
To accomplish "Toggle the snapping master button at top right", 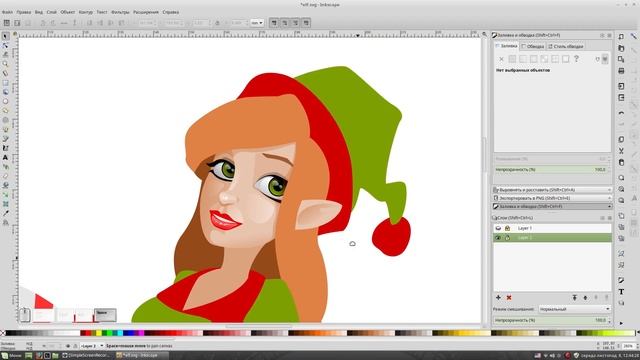I will point(634,37).
